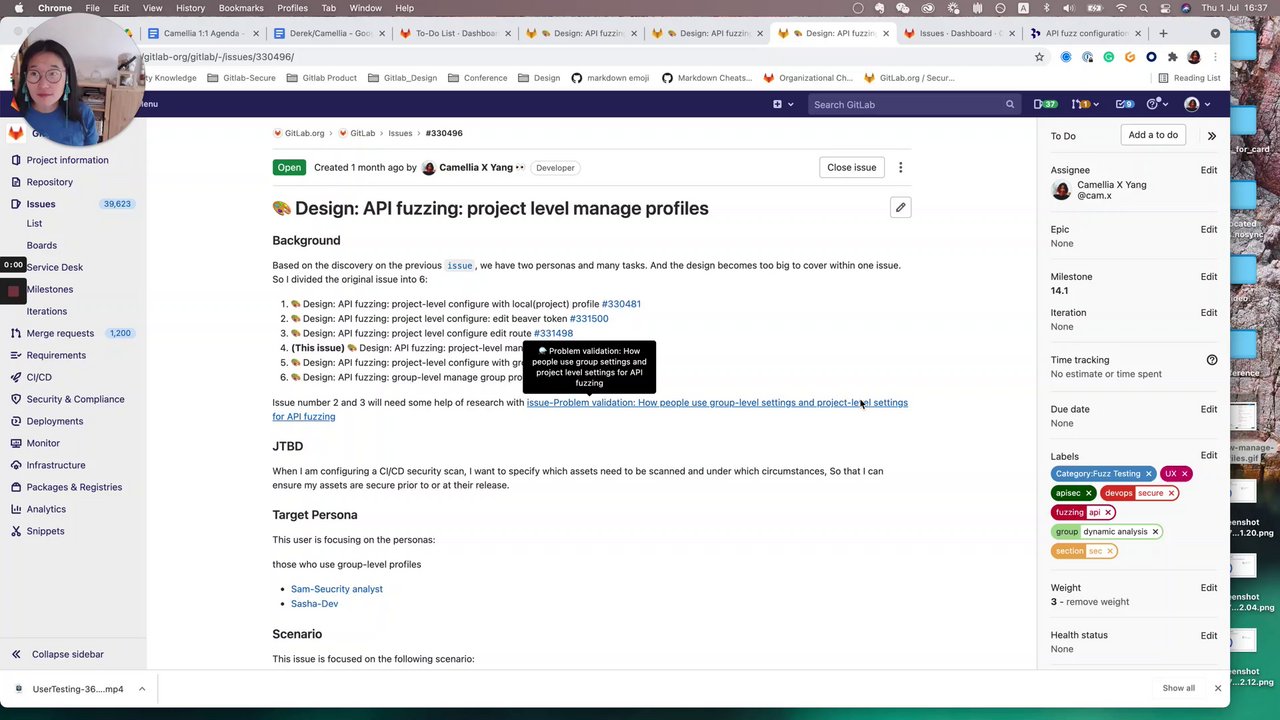Open issues counter showing 37

[1045, 104]
